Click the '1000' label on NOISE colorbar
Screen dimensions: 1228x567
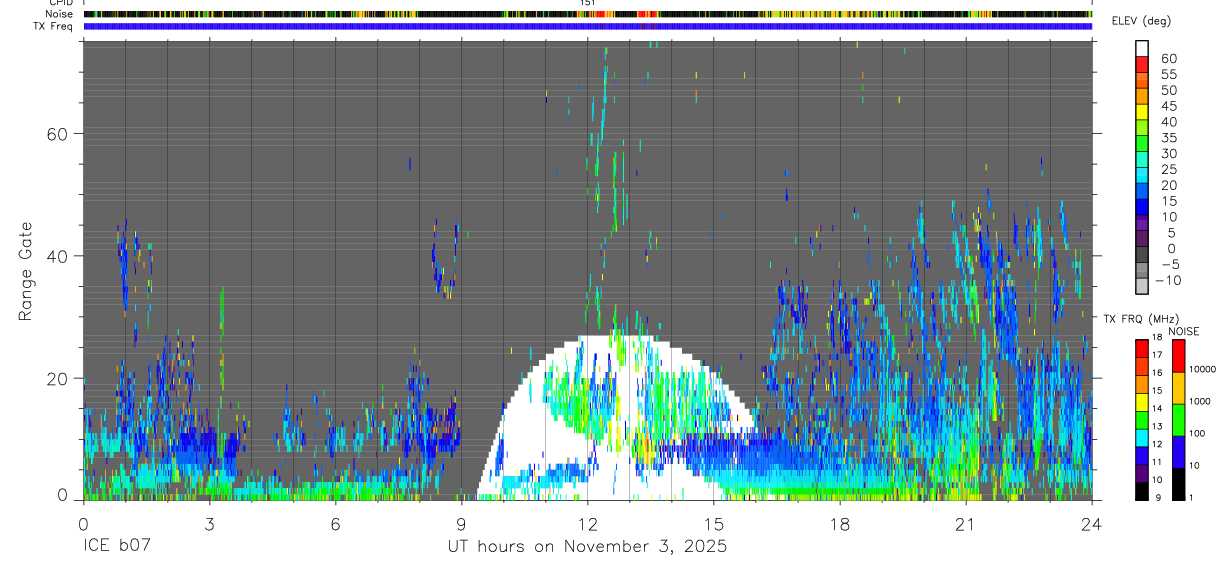[x=1201, y=401]
